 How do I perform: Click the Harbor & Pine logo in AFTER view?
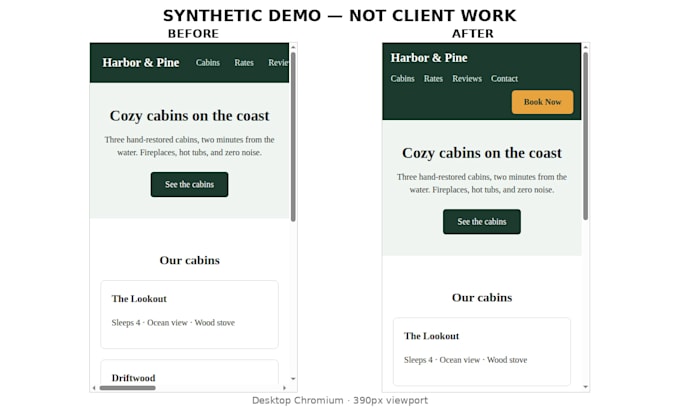(429, 58)
